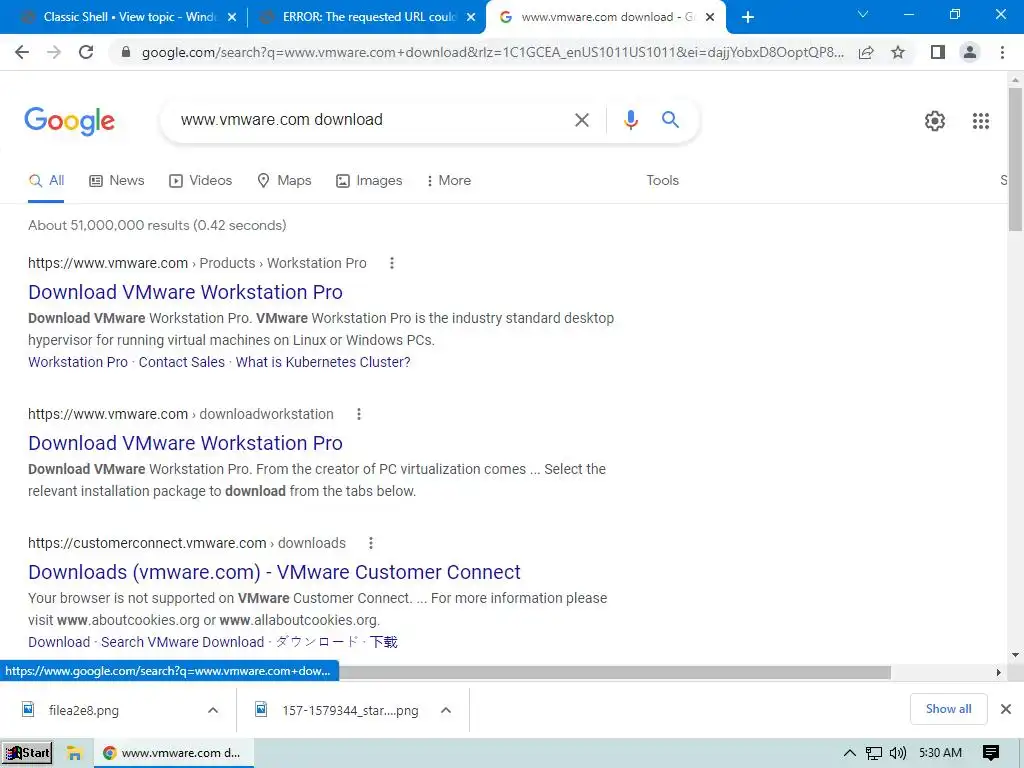The height and width of the screenshot is (768, 1024).
Task: Click Show all downloads button
Action: coord(948,709)
